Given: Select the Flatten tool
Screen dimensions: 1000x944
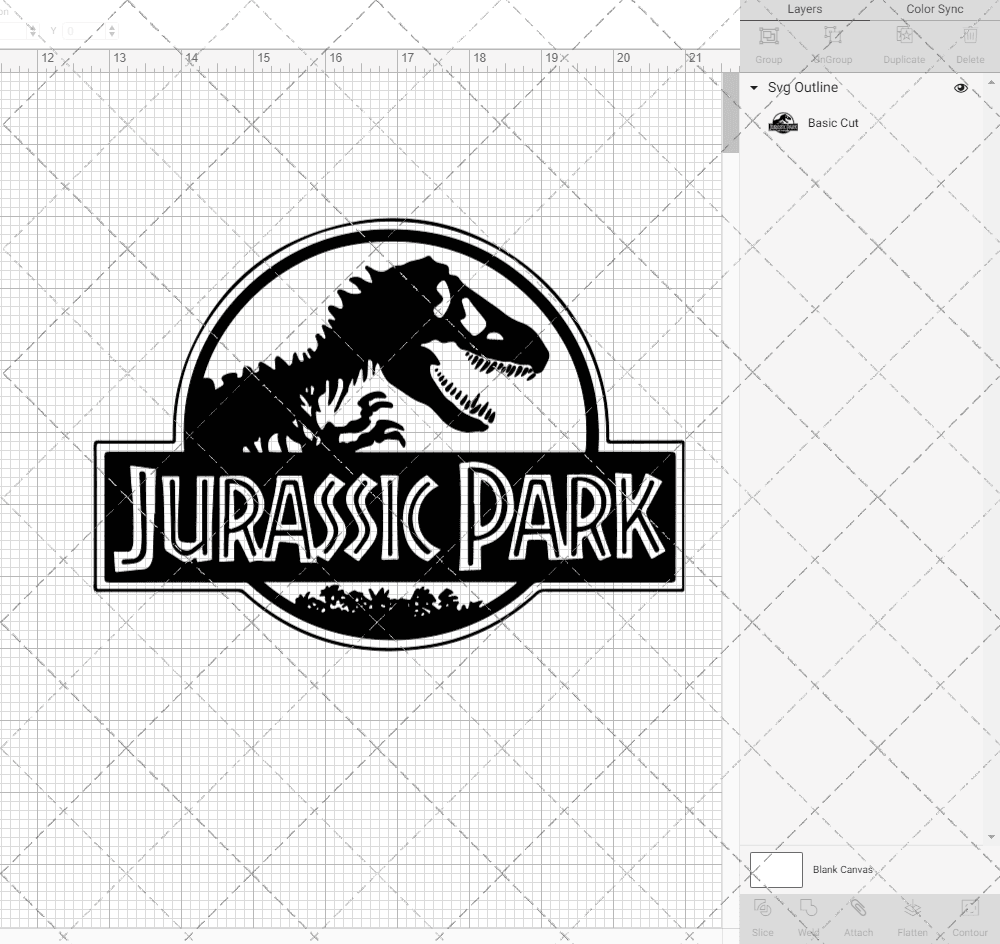Looking at the screenshot, I should pyautogui.click(x=912, y=917).
